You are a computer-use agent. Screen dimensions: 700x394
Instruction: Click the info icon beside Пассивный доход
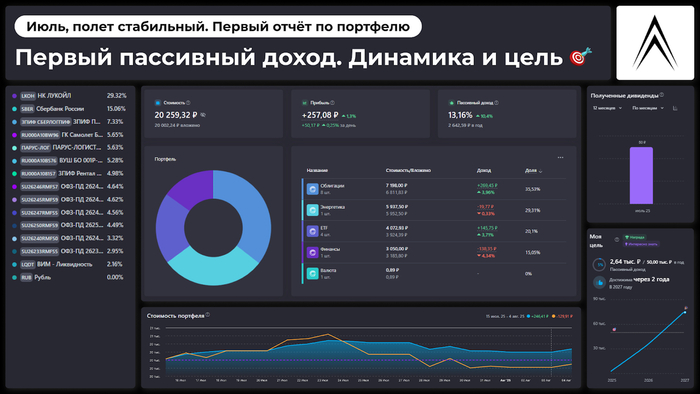[496, 103]
